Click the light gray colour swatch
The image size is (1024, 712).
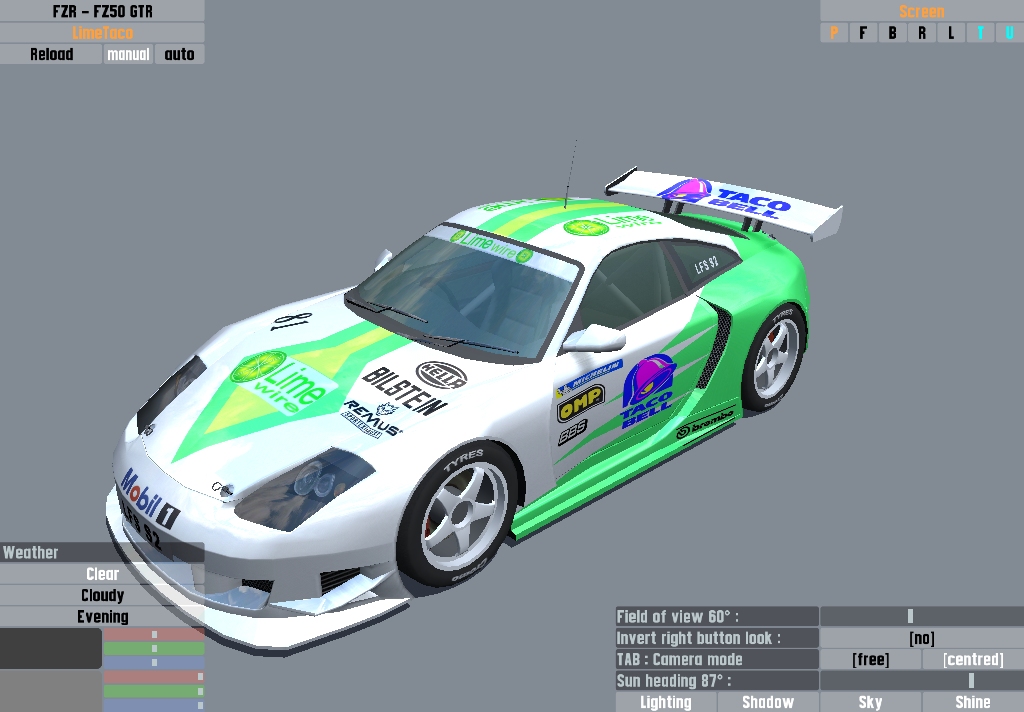50,691
